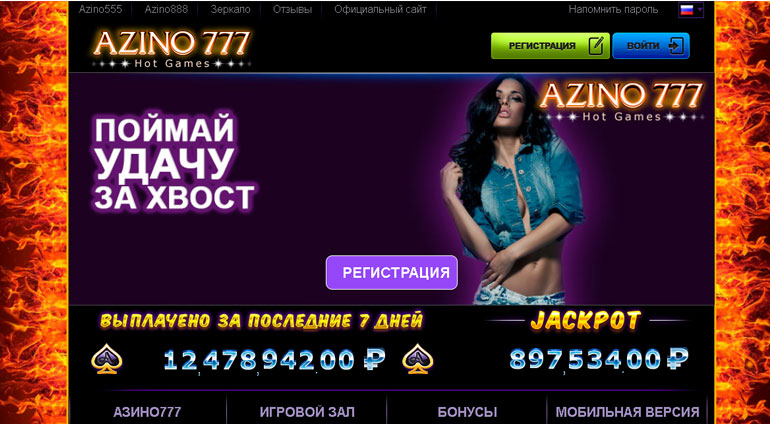
Task: Click the Russian flag language icon
Action: coord(687,10)
